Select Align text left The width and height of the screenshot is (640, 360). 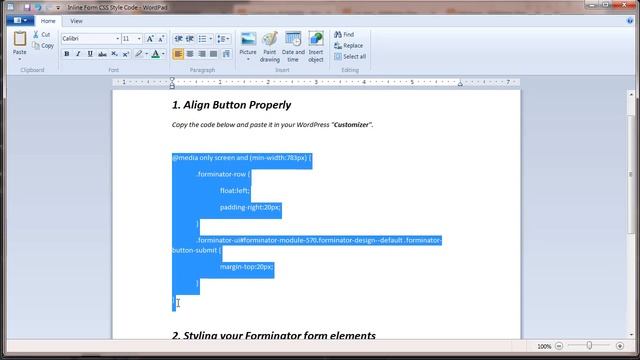(x=178, y=54)
